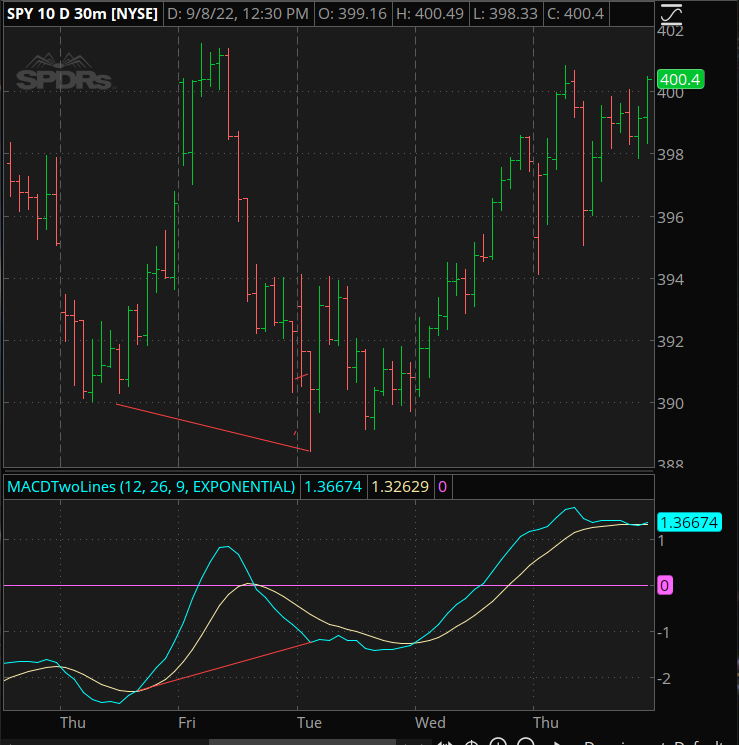Click the Wed label on time axis
Image resolution: width=739 pixels, height=745 pixels.
(430, 723)
